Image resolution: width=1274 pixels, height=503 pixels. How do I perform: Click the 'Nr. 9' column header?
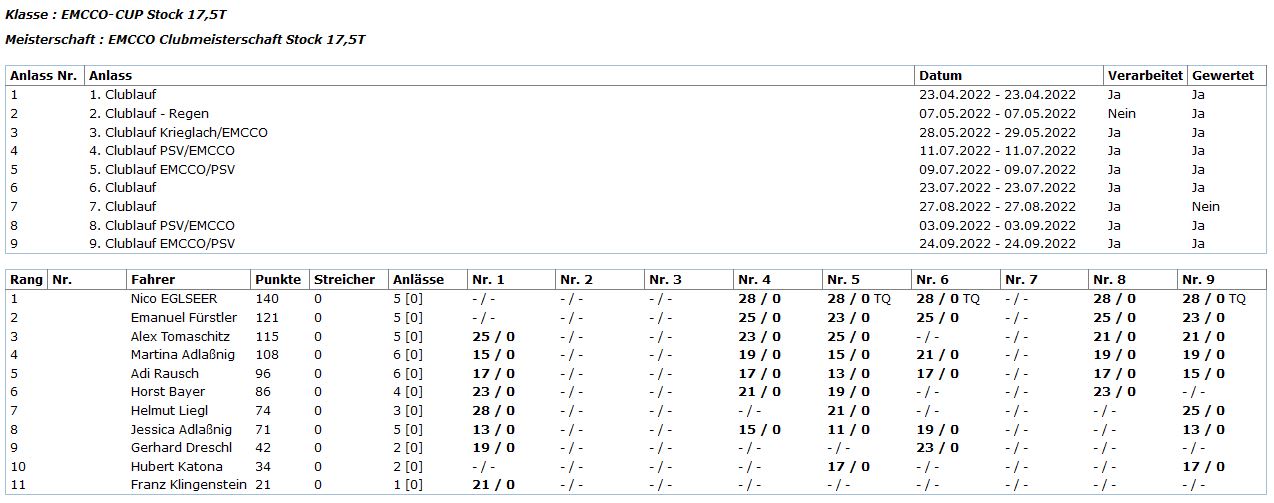point(1198,279)
